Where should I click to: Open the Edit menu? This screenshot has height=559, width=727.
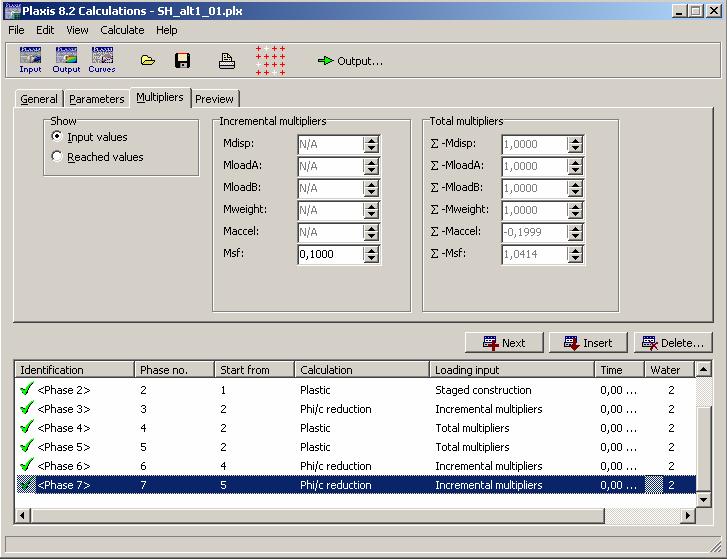pyautogui.click(x=45, y=30)
